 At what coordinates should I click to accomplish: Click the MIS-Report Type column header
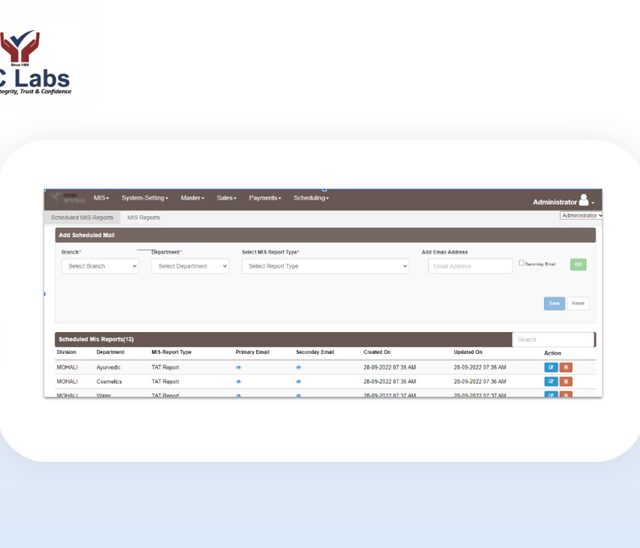point(171,352)
